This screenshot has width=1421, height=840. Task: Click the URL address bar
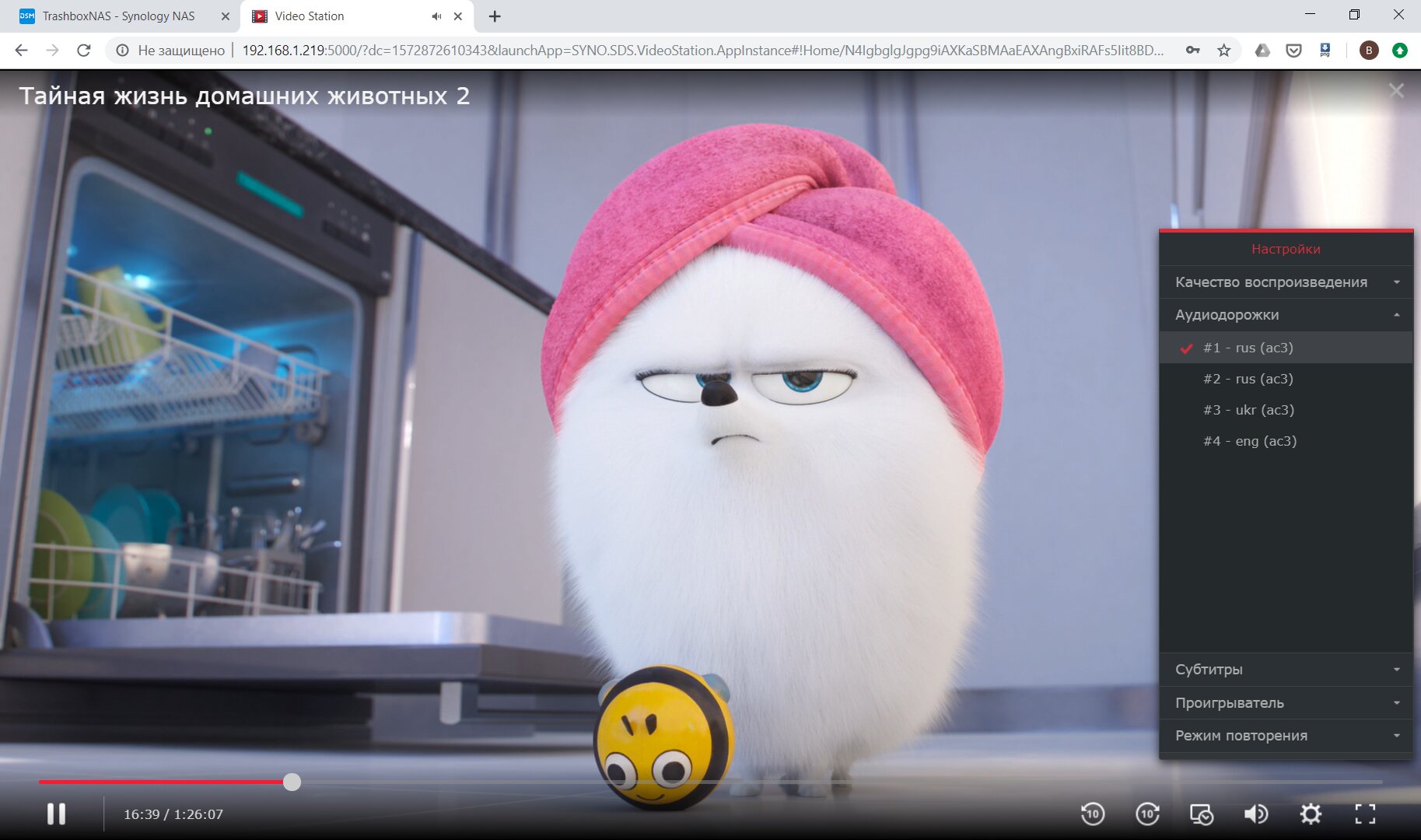(702, 51)
